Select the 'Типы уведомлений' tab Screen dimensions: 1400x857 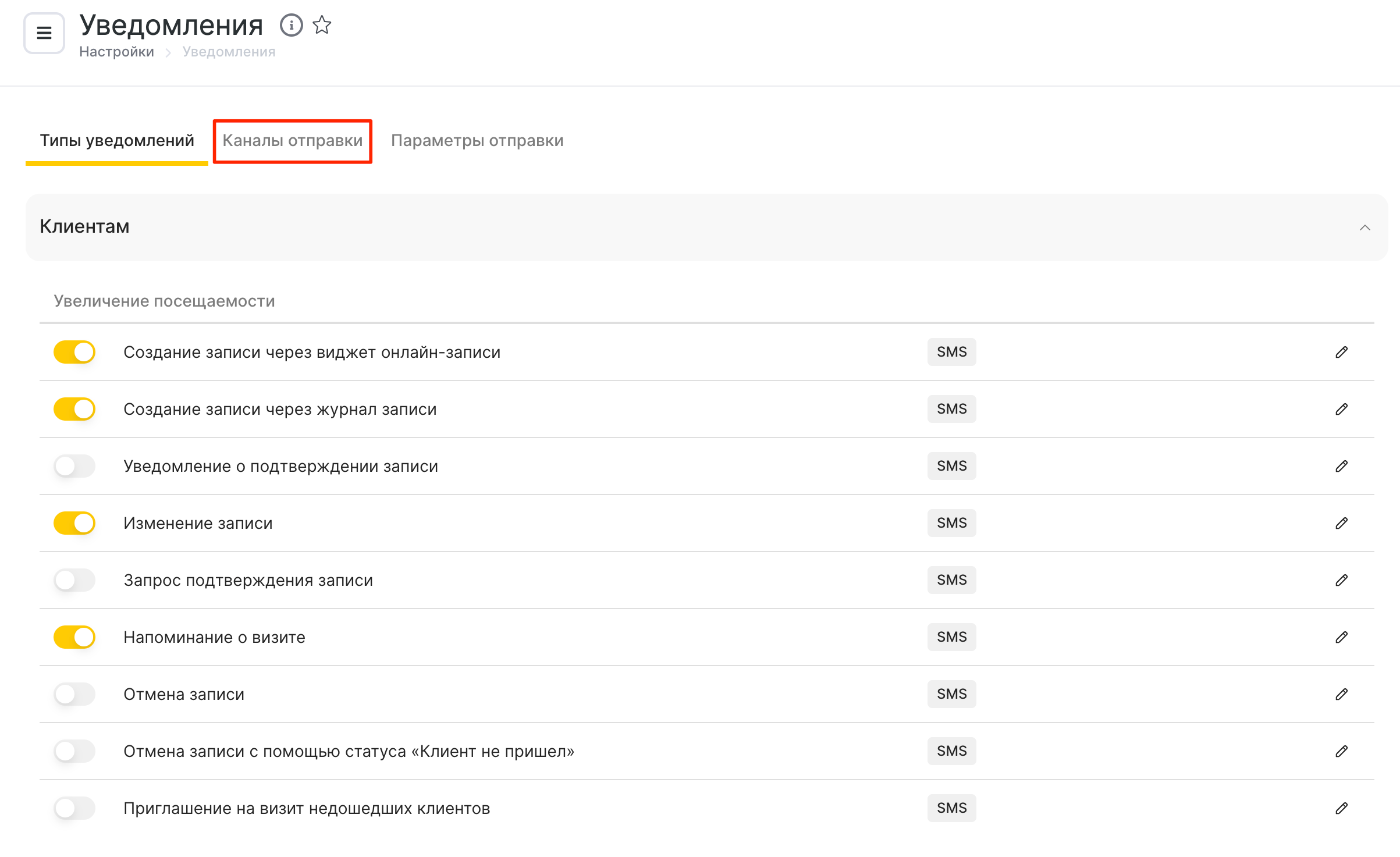point(116,141)
